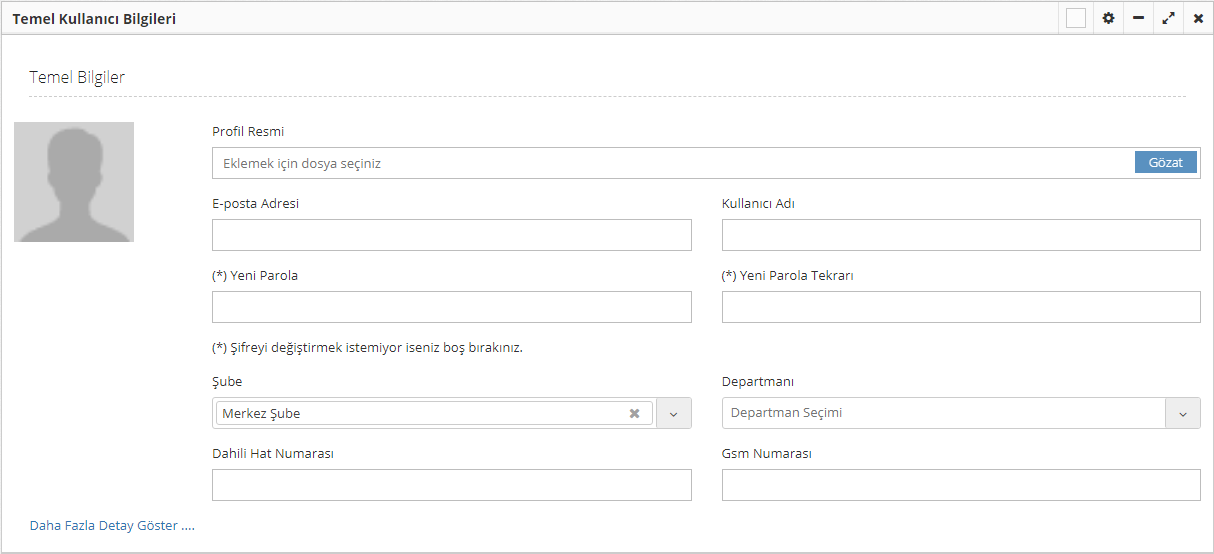1214x554 pixels.
Task: Focus the Dahili Hat Numarası input
Action: coord(451,485)
